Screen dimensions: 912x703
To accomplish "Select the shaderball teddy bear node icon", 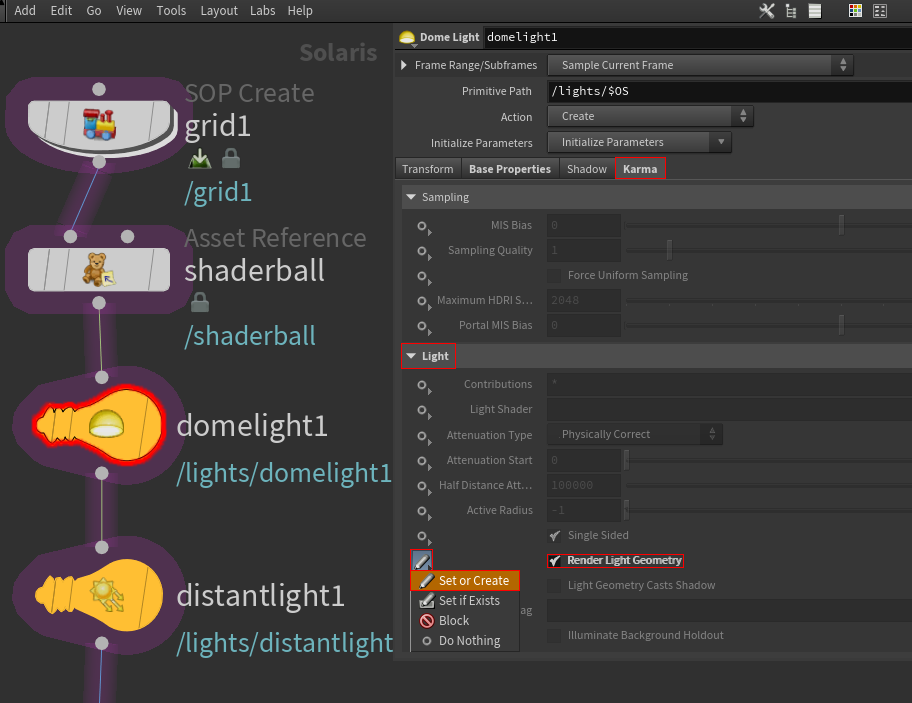I will point(98,269).
